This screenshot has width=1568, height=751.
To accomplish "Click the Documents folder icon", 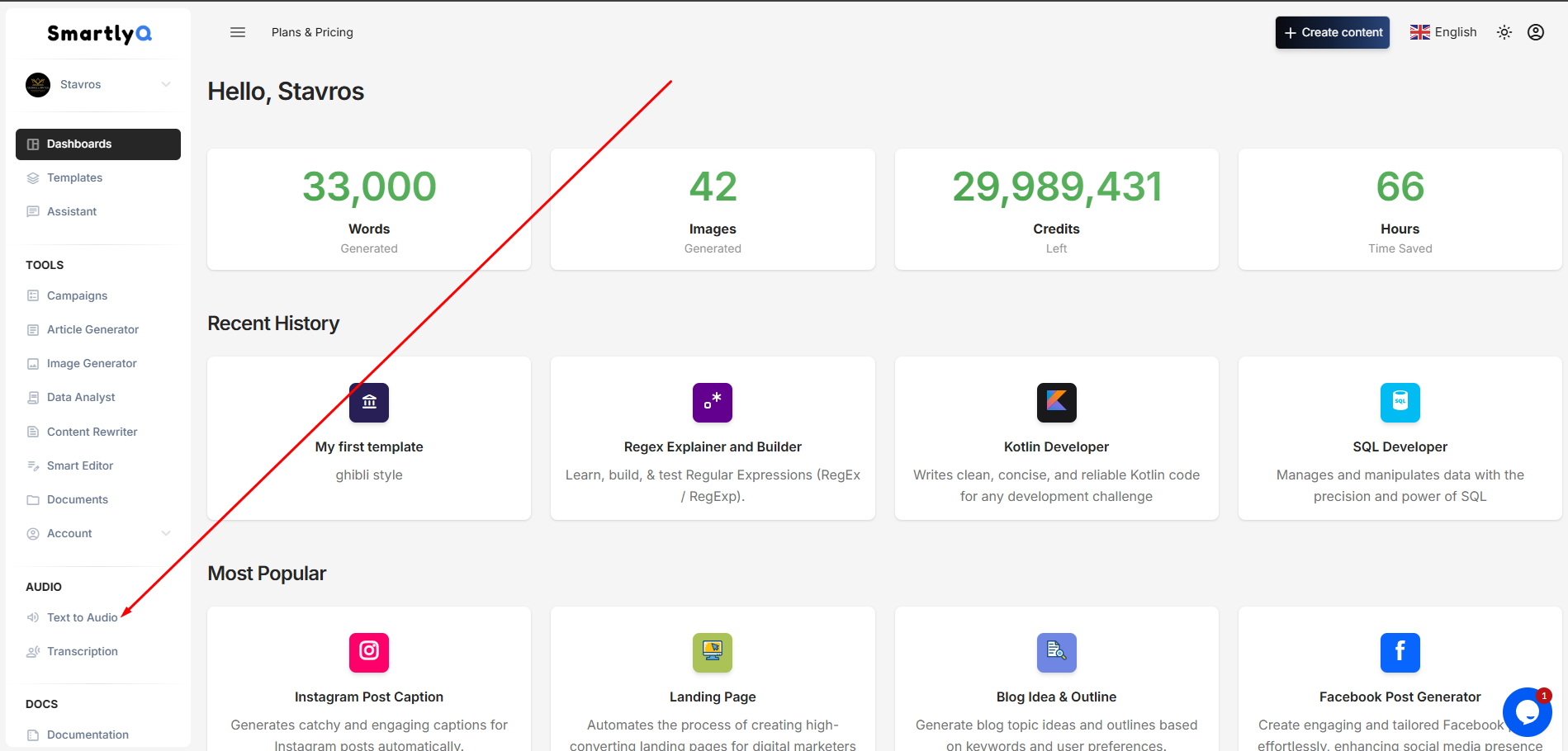I will (x=33, y=500).
